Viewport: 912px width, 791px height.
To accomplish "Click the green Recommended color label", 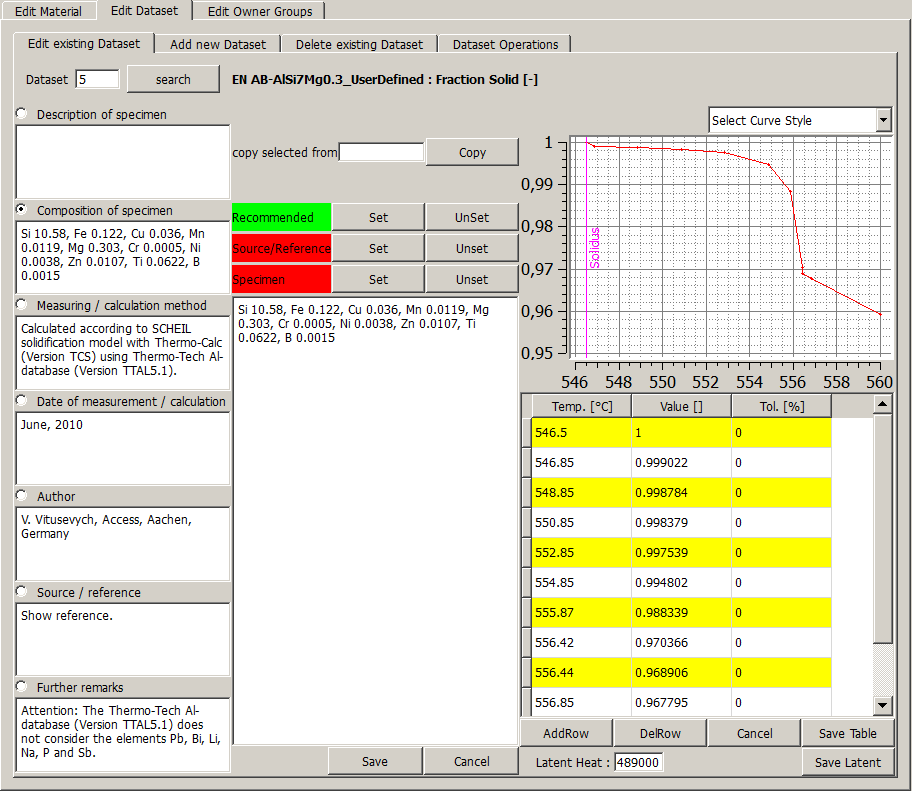I will tap(281, 217).
